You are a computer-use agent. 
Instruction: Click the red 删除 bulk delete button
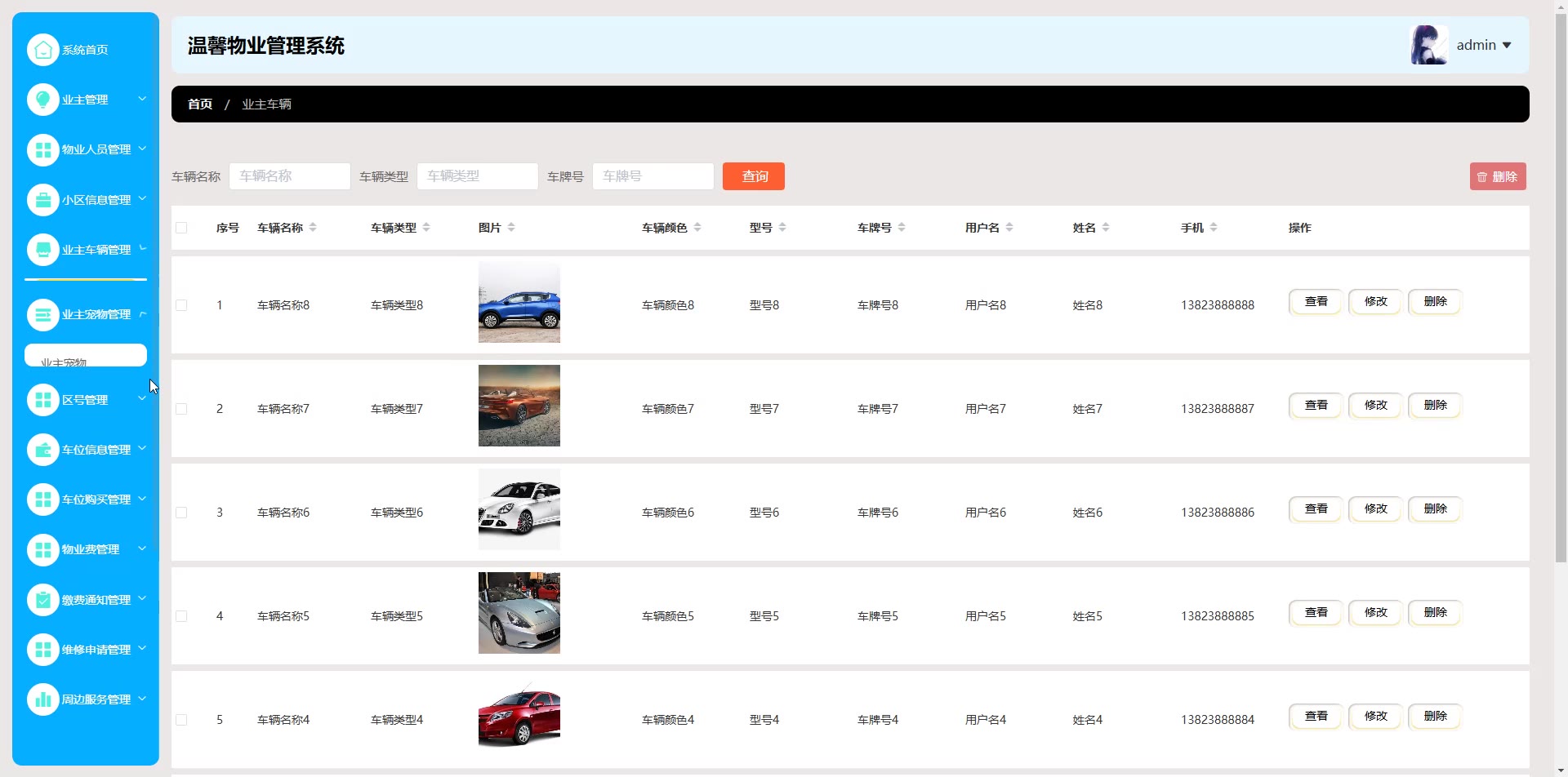click(x=1497, y=176)
